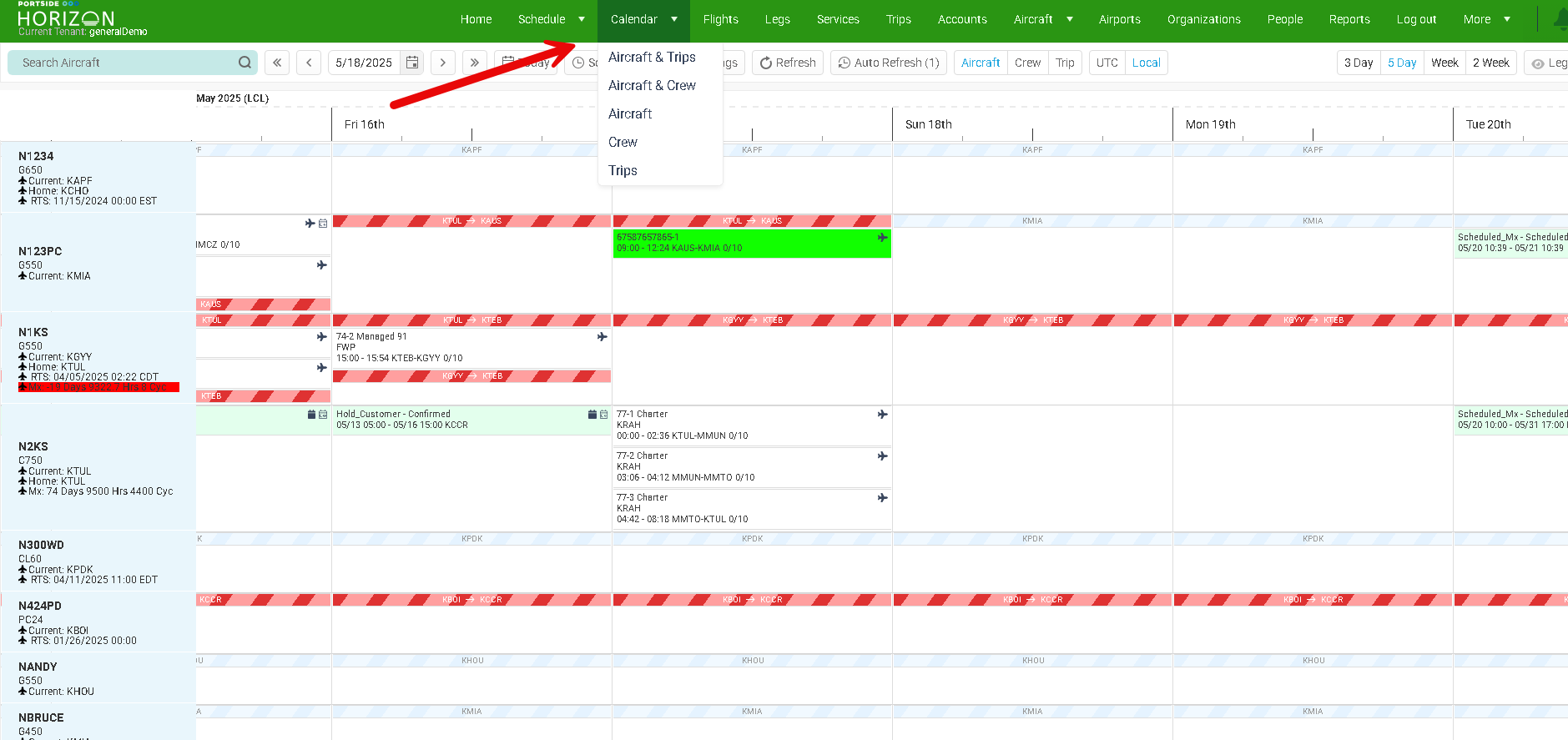Switch calendar range to 2 Week

[1490, 63]
